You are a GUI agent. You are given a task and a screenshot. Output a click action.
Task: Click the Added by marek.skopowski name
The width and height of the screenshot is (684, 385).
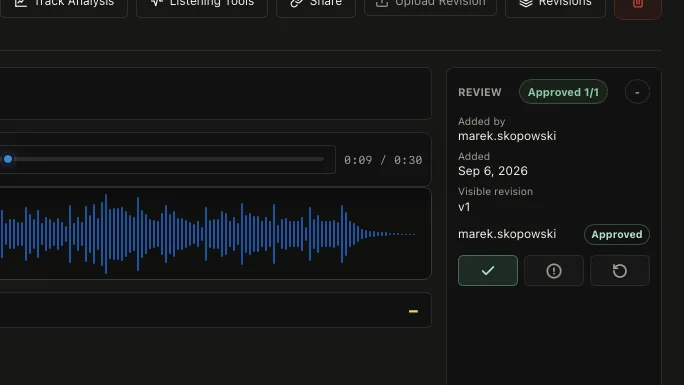click(507, 136)
